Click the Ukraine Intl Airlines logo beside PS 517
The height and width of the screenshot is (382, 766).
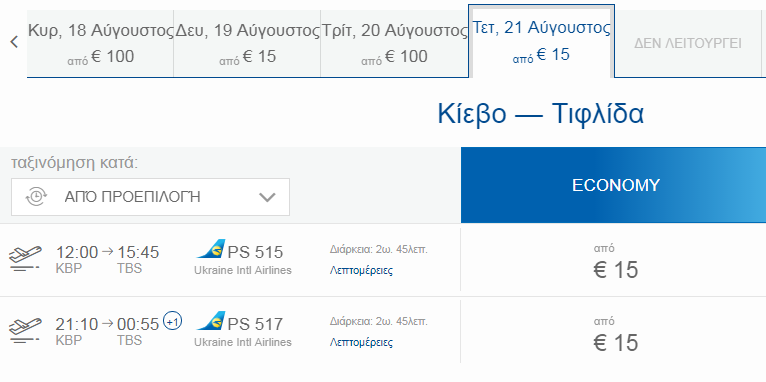click(x=211, y=321)
